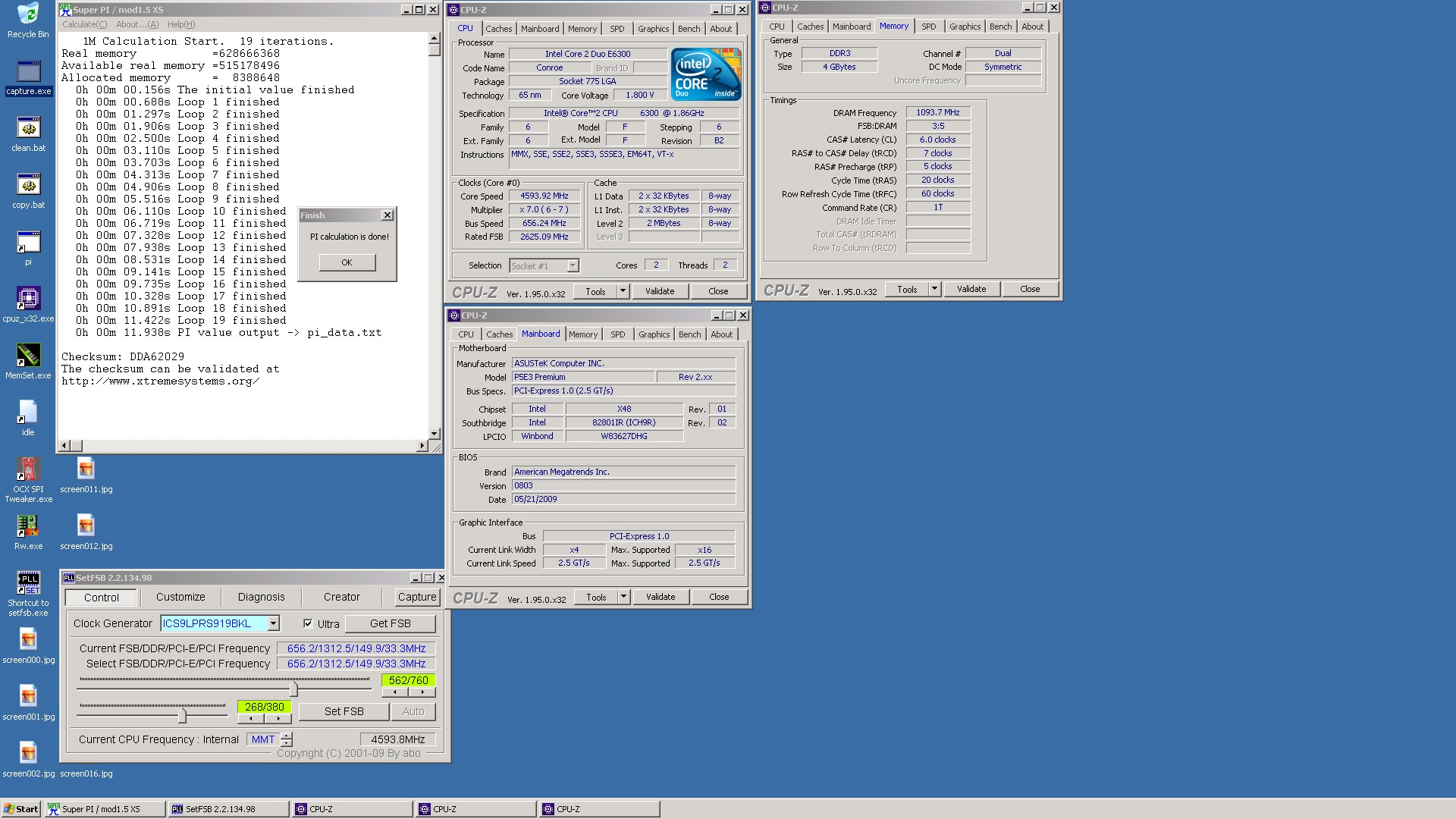Open the Socket #1 selection dropdown
The width and height of the screenshot is (1456, 819).
[573, 265]
